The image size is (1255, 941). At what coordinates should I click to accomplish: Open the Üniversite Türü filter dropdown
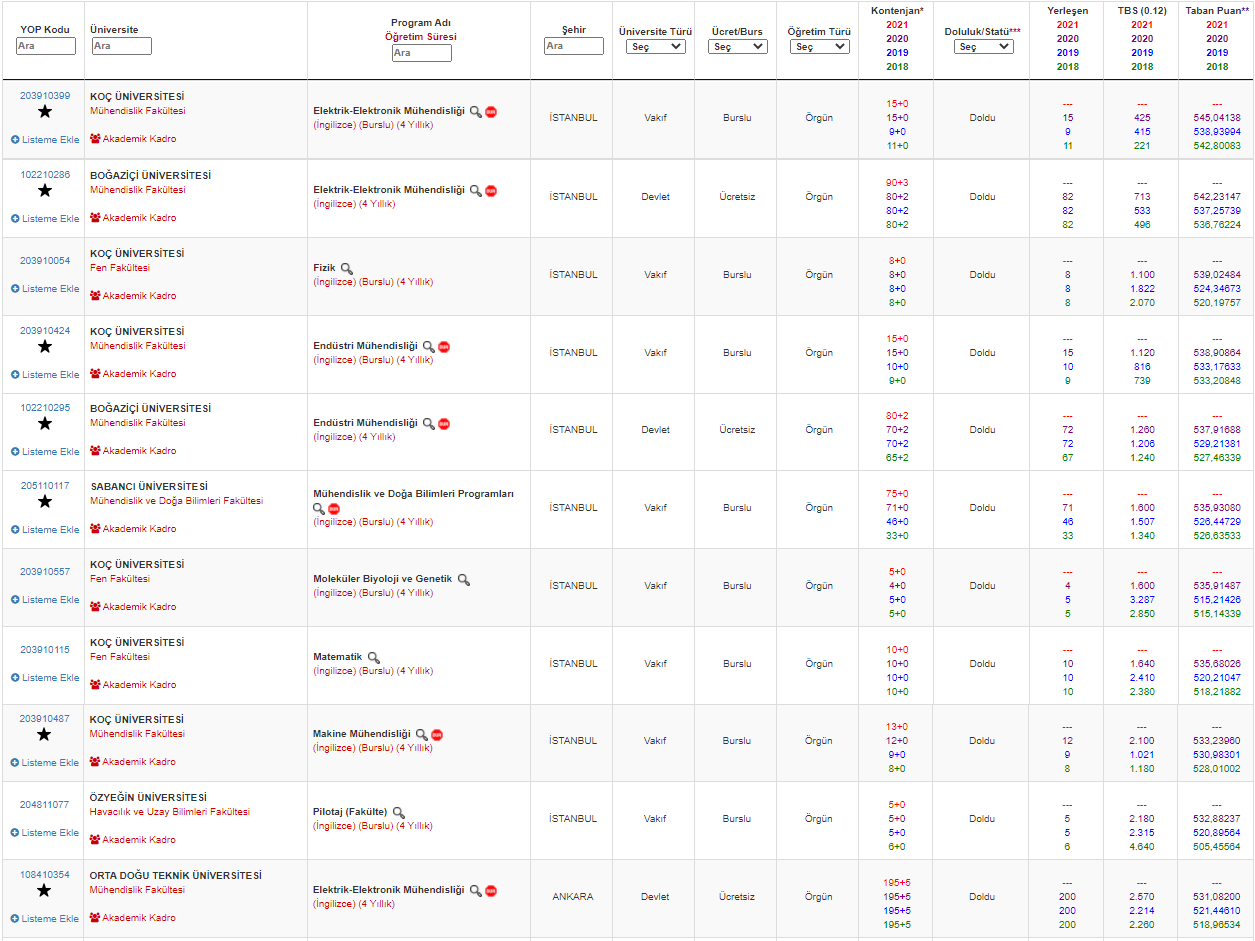point(656,47)
